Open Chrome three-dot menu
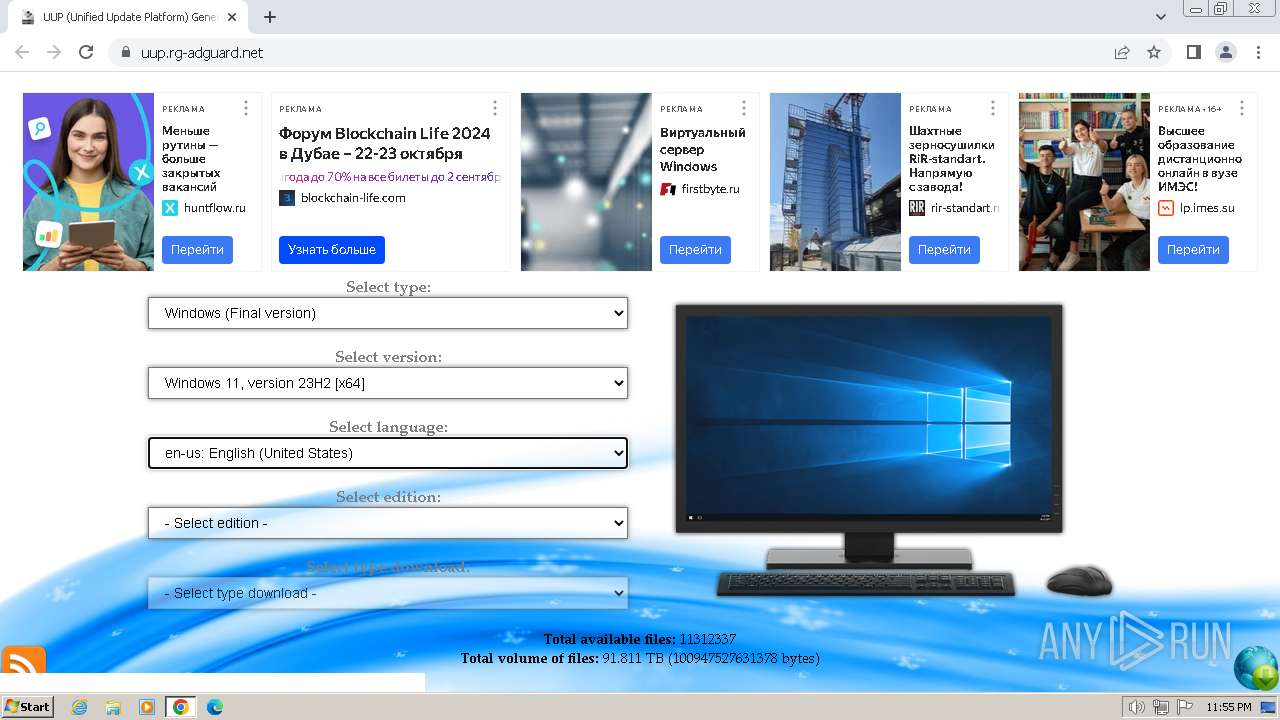This screenshot has width=1280, height=720. pyautogui.click(x=1257, y=52)
